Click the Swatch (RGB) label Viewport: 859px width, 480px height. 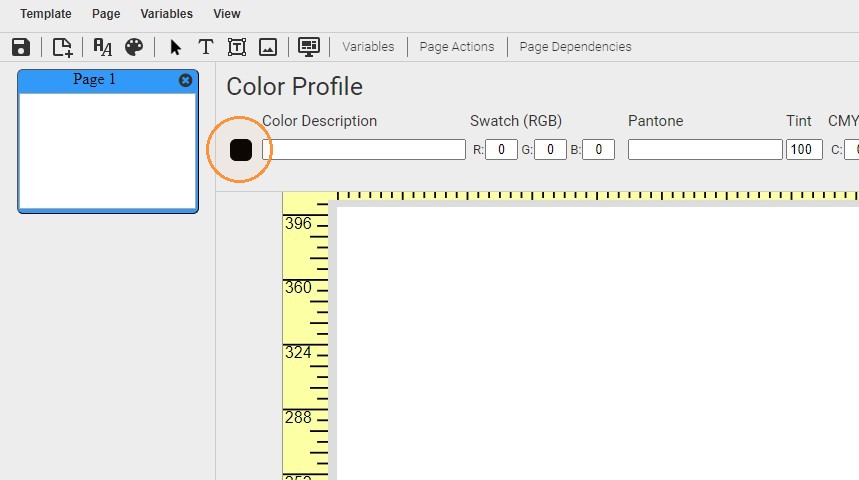click(x=516, y=121)
